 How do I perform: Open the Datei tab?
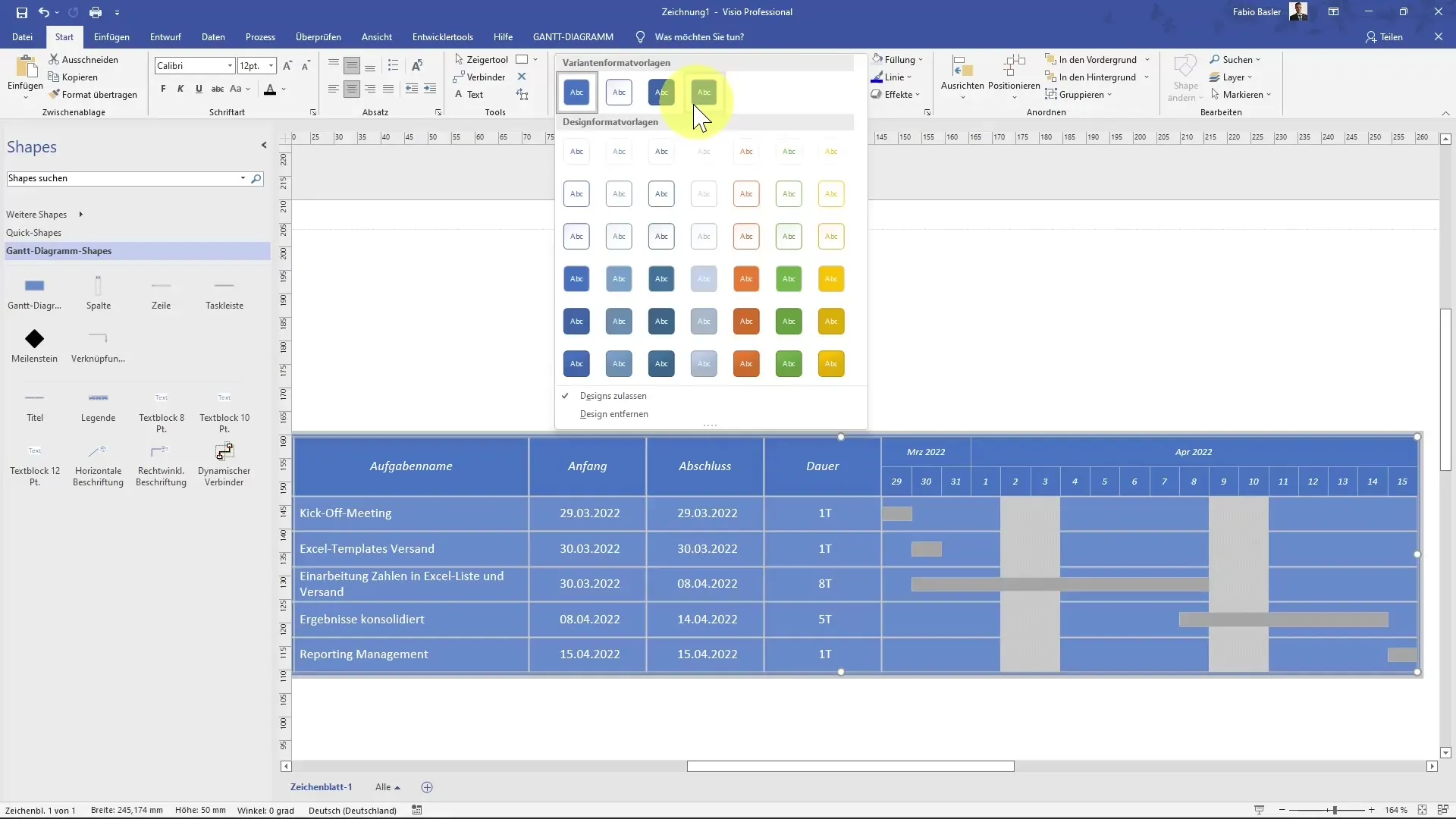(x=22, y=36)
